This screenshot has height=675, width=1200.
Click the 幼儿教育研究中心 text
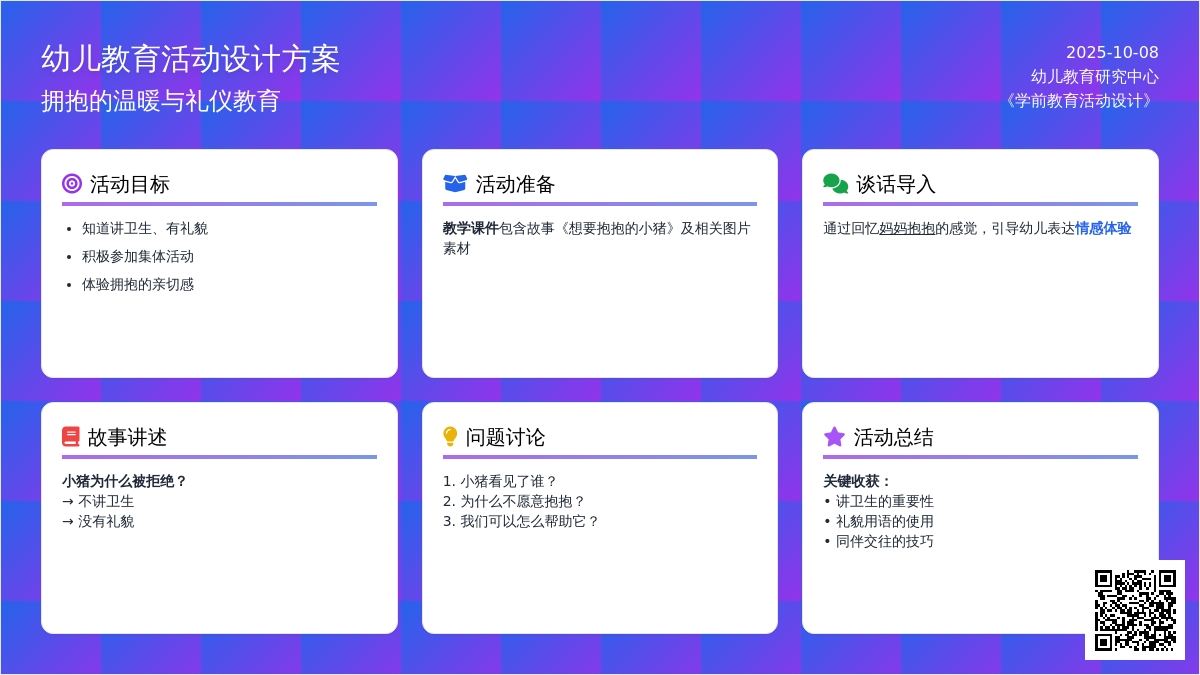point(1094,77)
